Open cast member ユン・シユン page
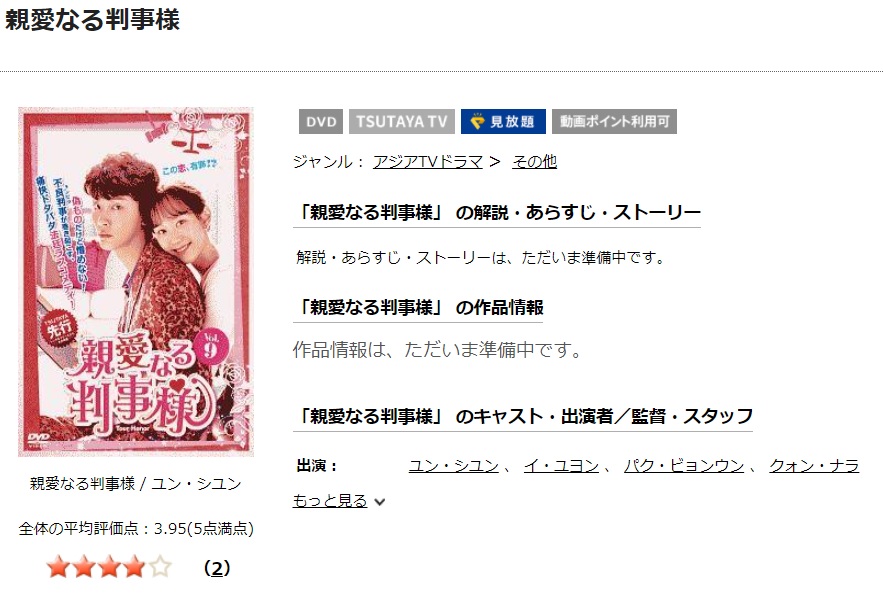Image resolution: width=883 pixels, height=608 pixels. click(454, 466)
